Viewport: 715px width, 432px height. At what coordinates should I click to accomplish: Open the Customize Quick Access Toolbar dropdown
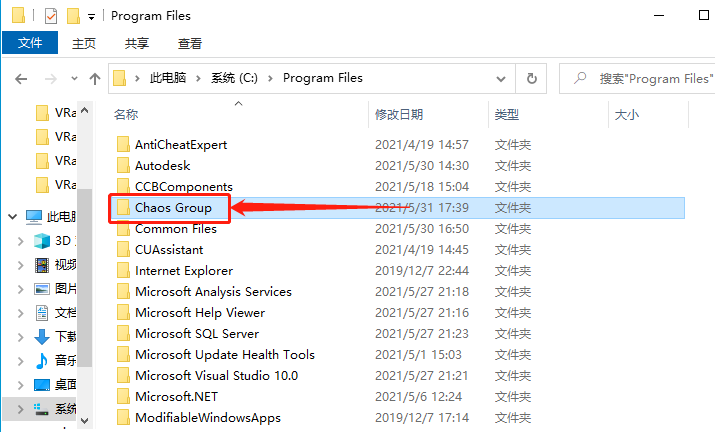coord(92,17)
